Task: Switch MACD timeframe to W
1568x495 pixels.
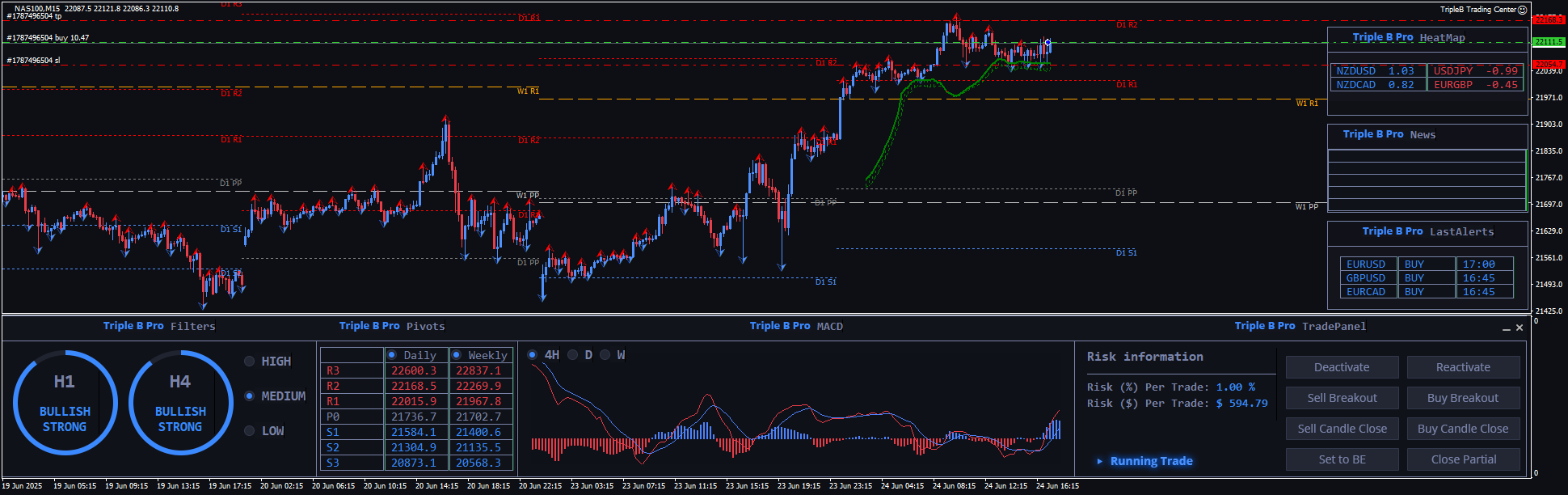Action: [x=605, y=355]
